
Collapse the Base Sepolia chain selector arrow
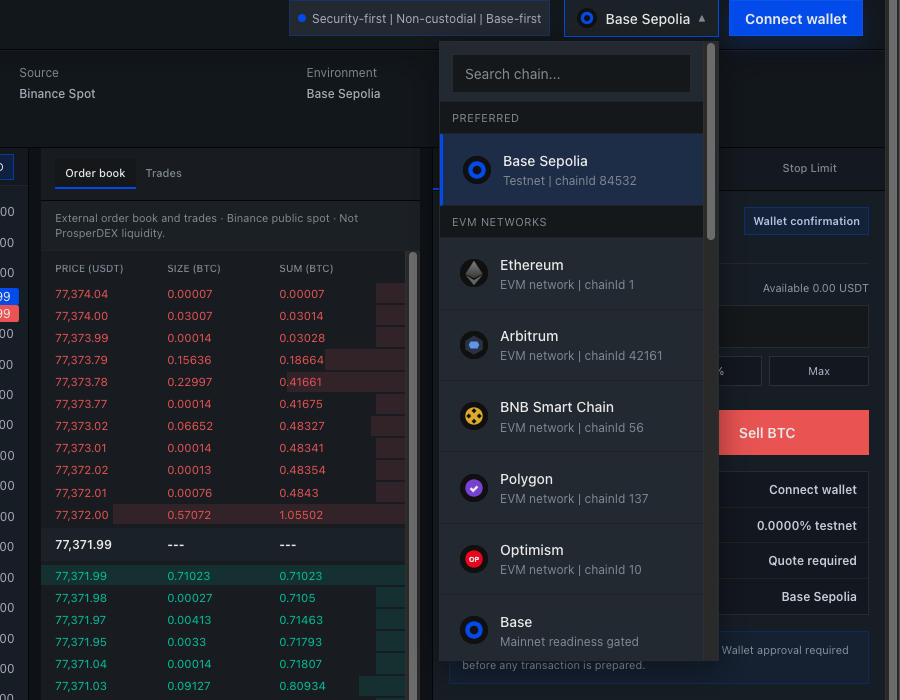point(701,19)
